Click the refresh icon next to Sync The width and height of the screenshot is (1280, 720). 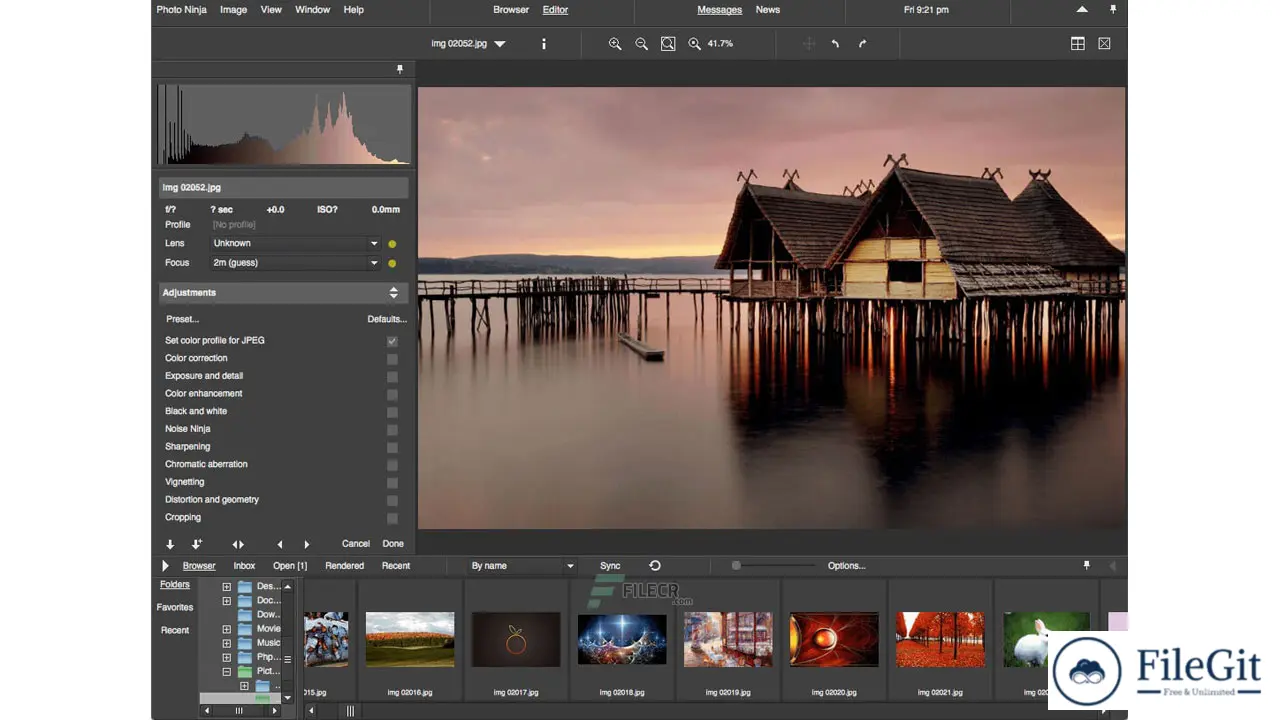(655, 566)
